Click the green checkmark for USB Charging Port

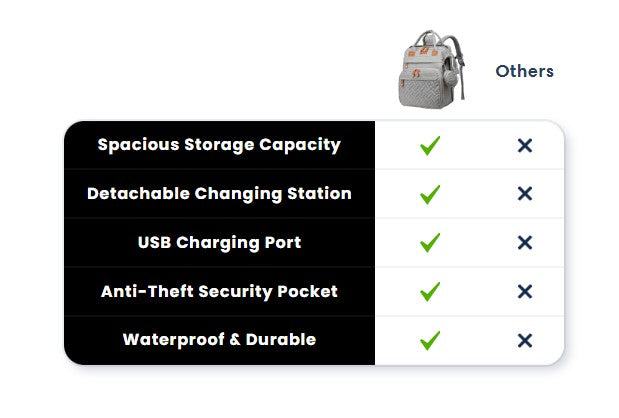click(x=430, y=243)
